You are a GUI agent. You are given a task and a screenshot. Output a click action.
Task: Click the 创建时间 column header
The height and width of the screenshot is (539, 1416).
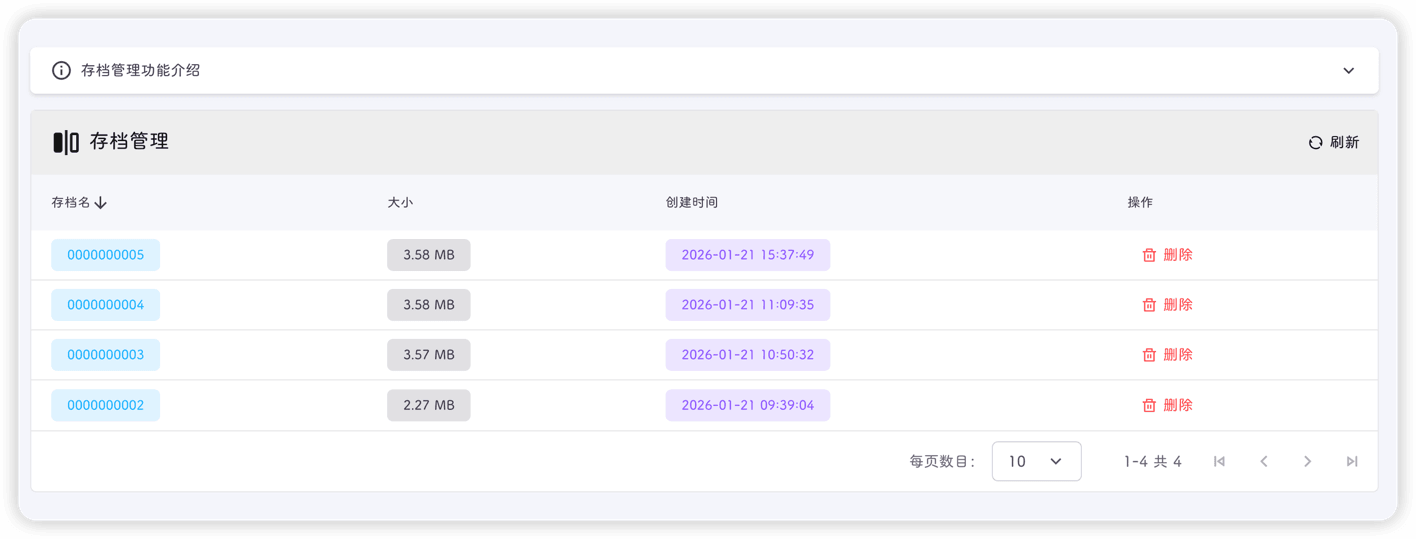(691, 203)
